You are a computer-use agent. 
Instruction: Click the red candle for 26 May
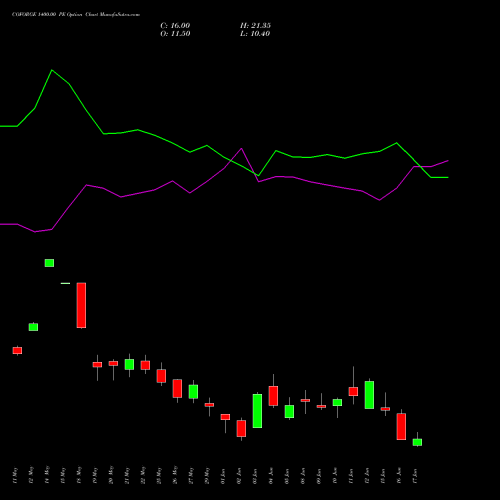[x=177, y=388]
